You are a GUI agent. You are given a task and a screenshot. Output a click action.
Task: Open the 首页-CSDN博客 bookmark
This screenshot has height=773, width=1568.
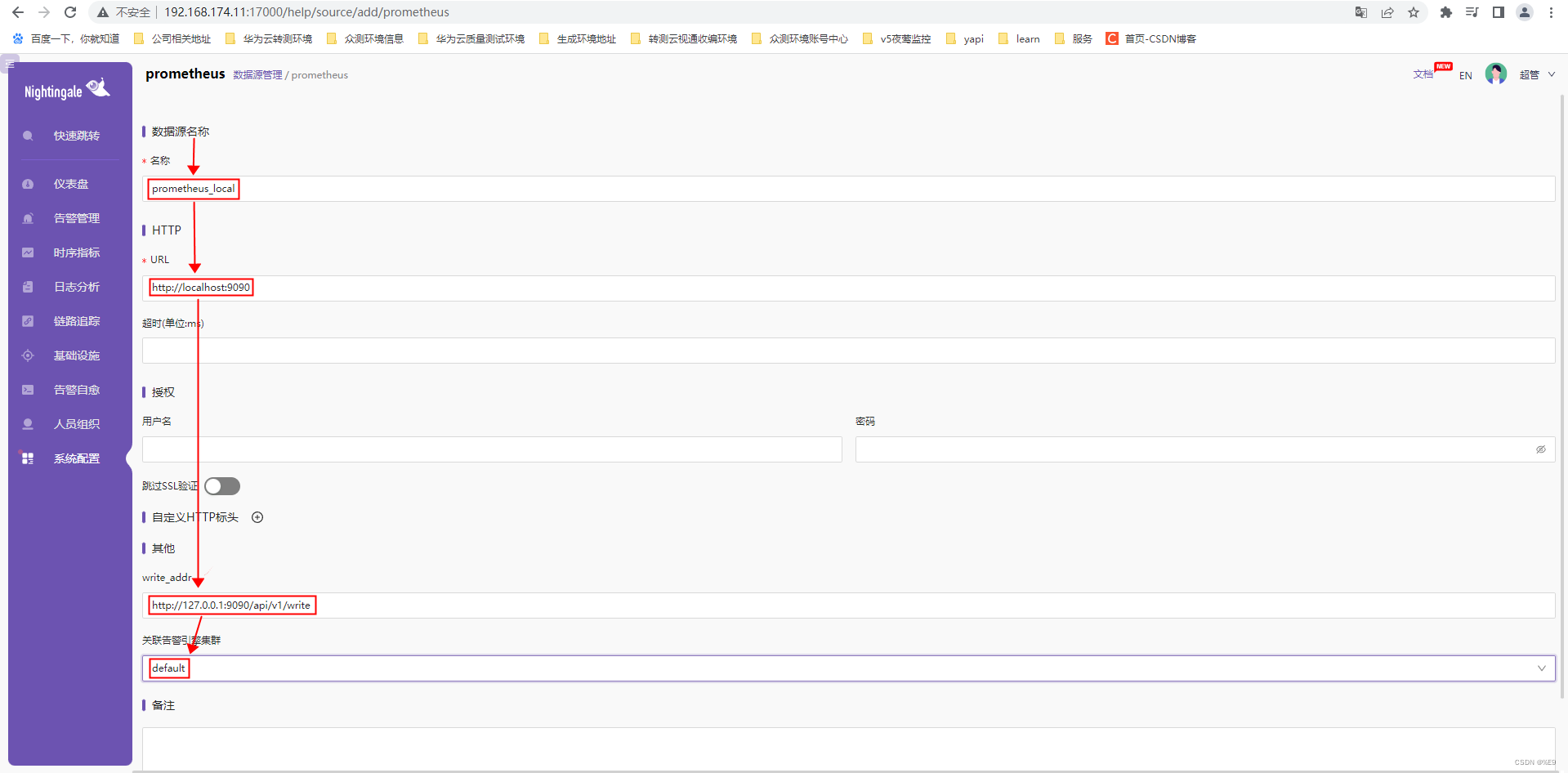click(1151, 38)
